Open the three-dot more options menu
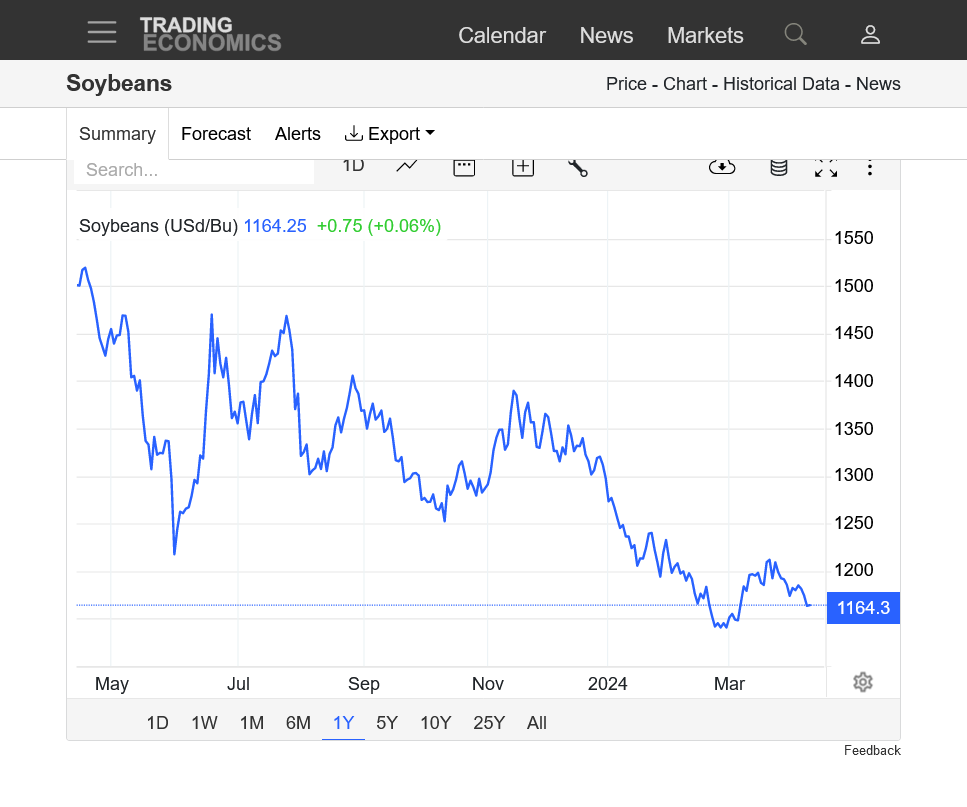 tap(870, 167)
